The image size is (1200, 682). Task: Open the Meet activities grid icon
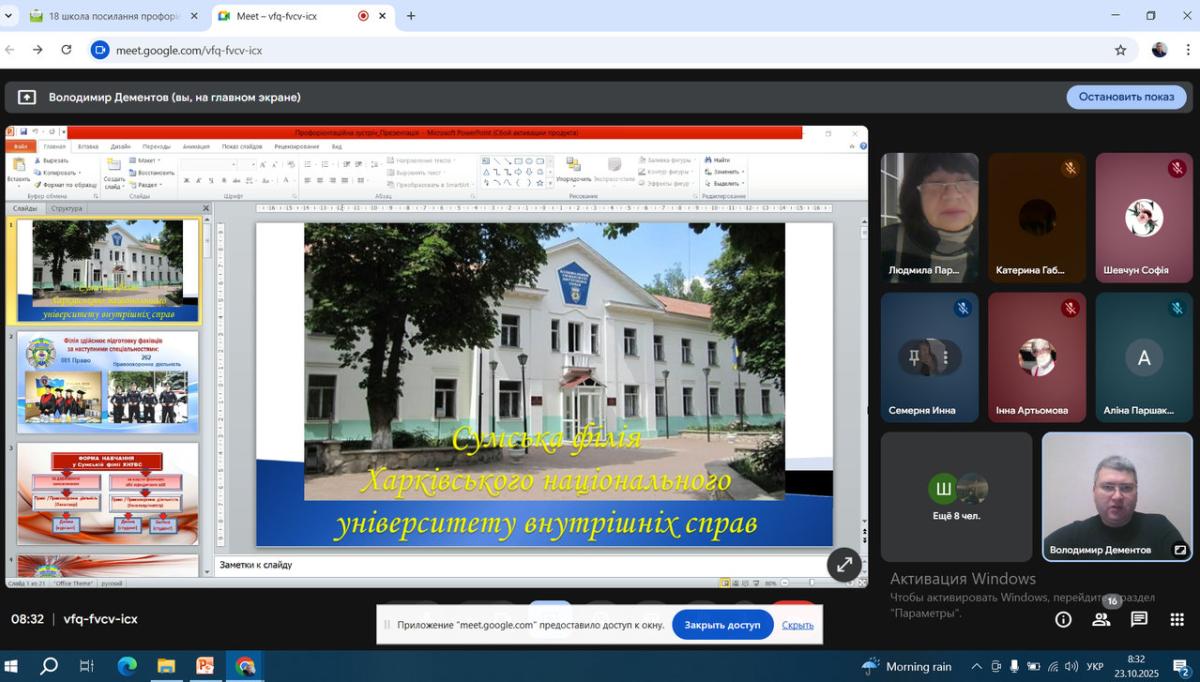[1177, 620]
